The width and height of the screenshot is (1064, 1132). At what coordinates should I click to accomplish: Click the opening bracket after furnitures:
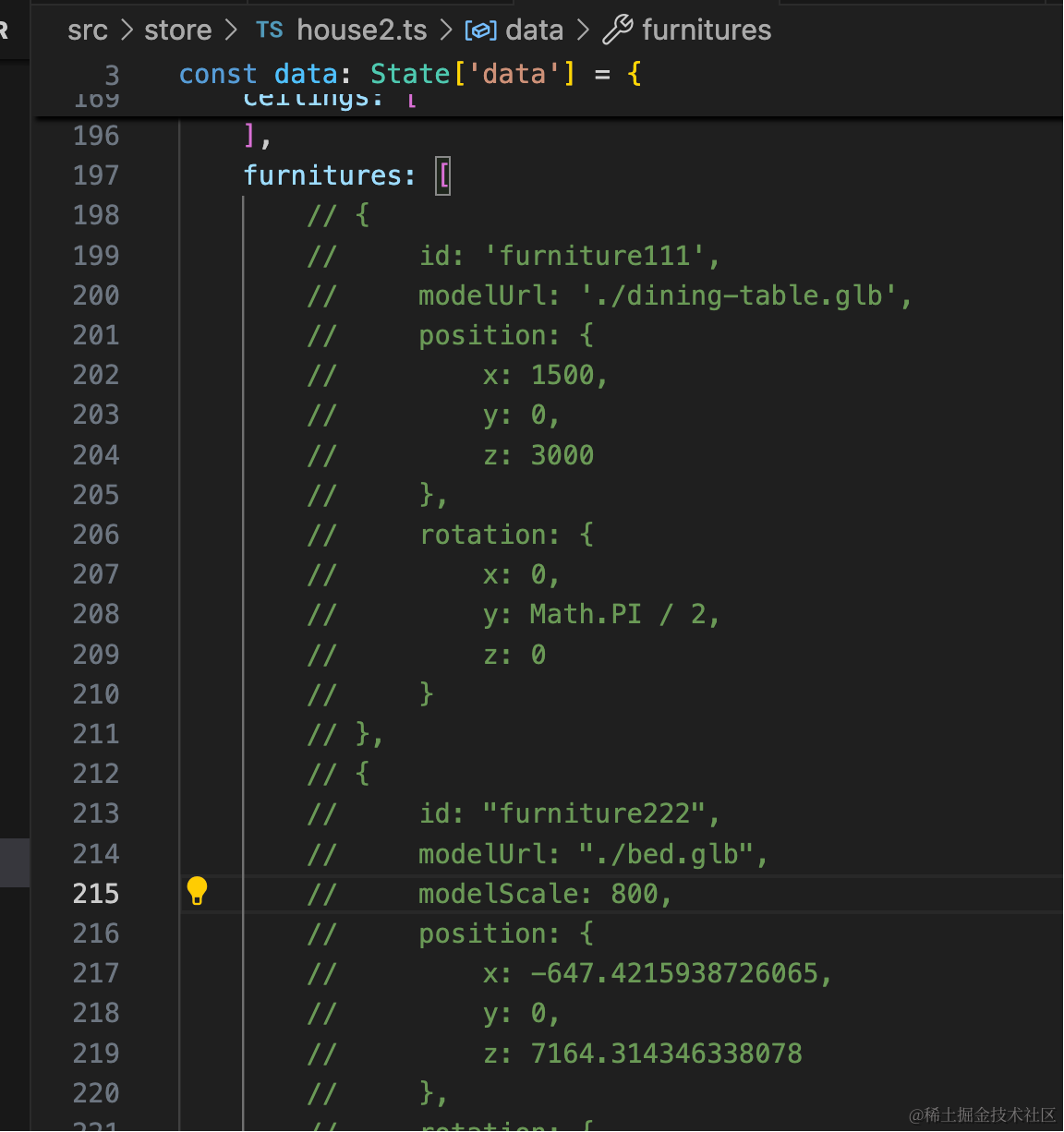pyautogui.click(x=443, y=175)
